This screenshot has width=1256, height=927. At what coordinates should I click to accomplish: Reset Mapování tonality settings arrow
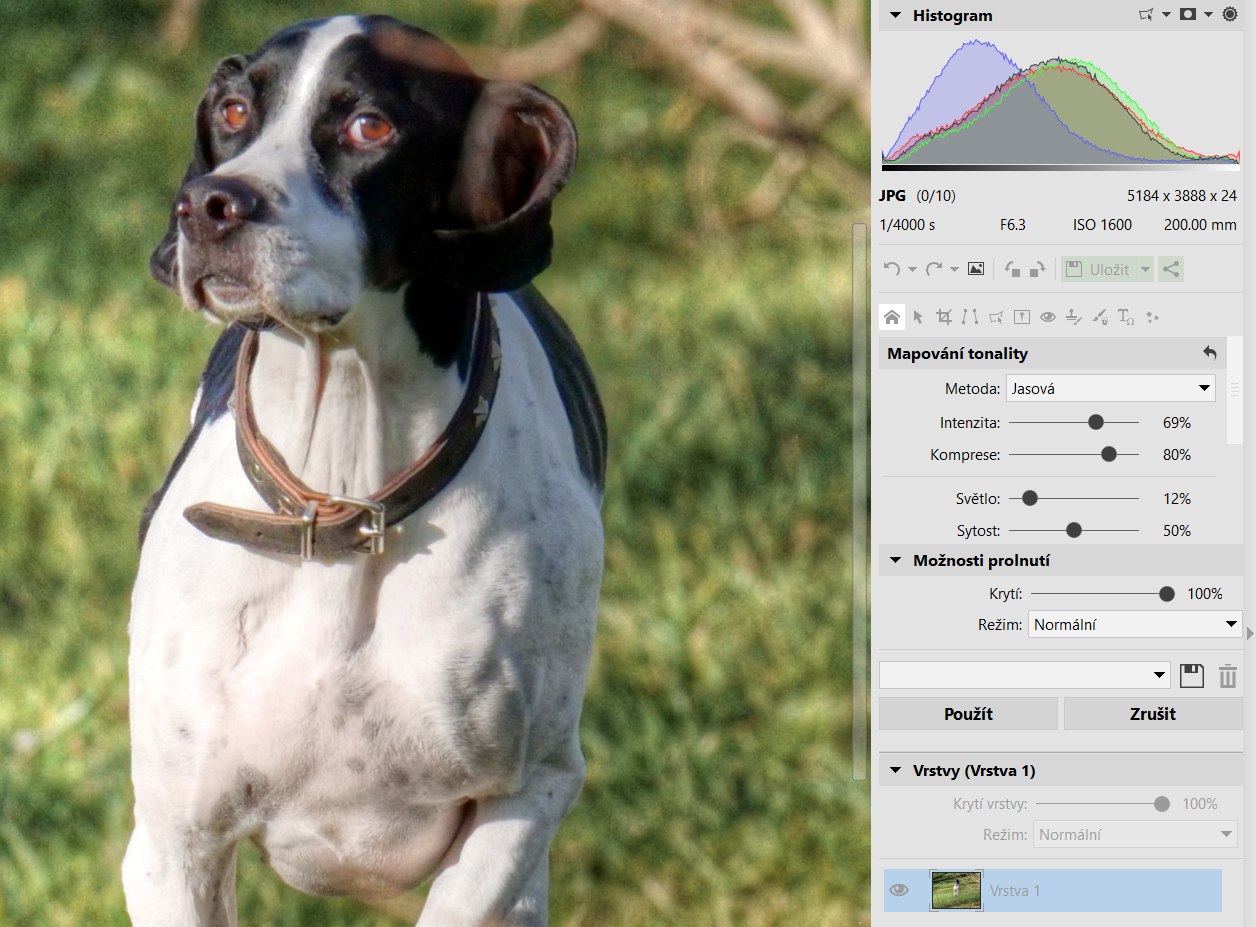(x=1210, y=353)
